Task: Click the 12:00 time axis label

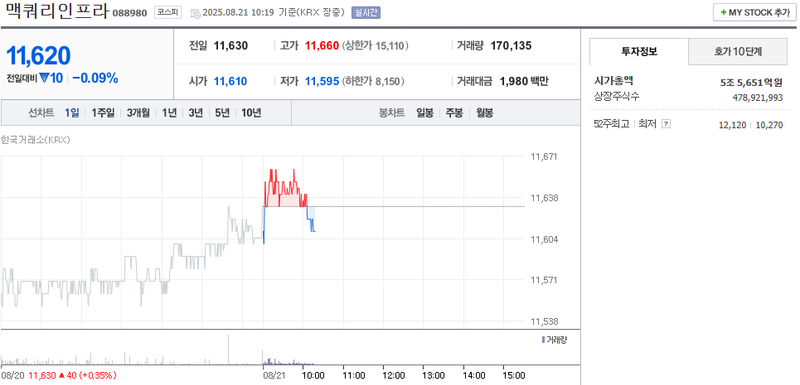Action: coord(394,375)
